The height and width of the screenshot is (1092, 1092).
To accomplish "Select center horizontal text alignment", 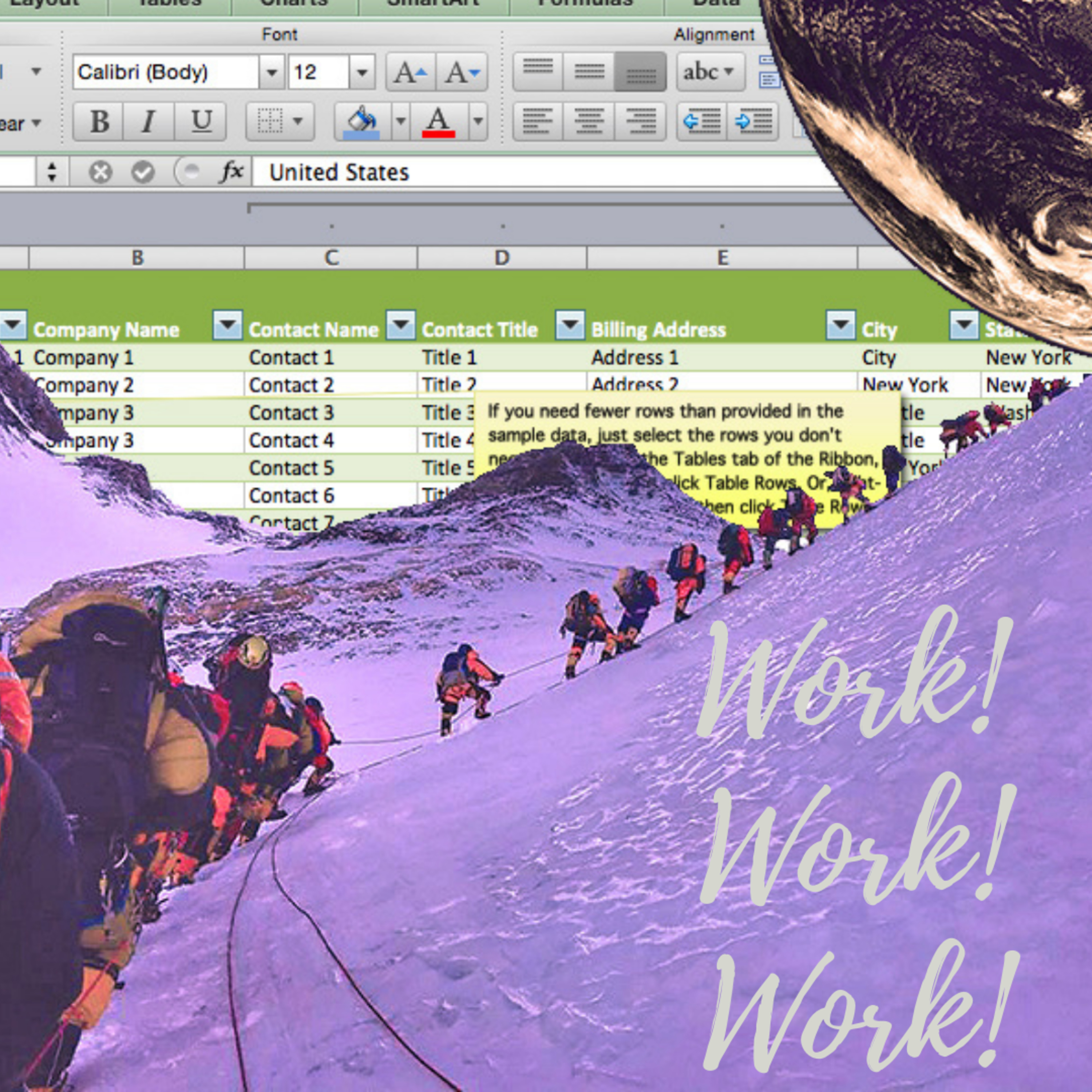I will (588, 122).
